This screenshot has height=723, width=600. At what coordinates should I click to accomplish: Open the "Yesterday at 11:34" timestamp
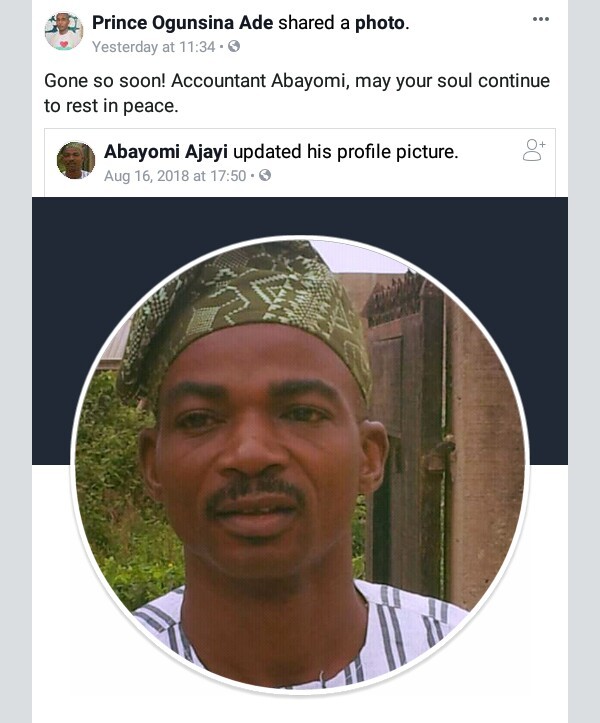pyautogui.click(x=153, y=46)
